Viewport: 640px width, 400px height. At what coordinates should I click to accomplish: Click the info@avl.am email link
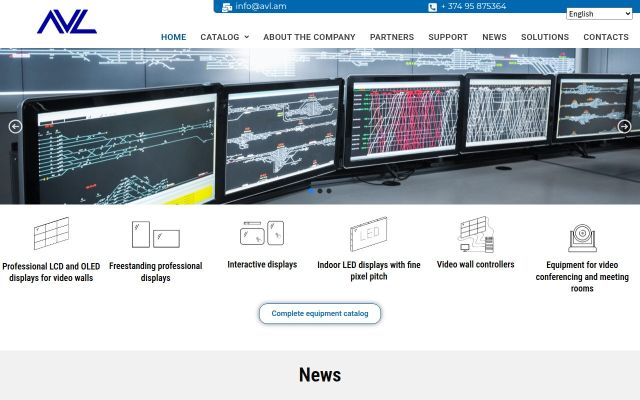tap(261, 6)
